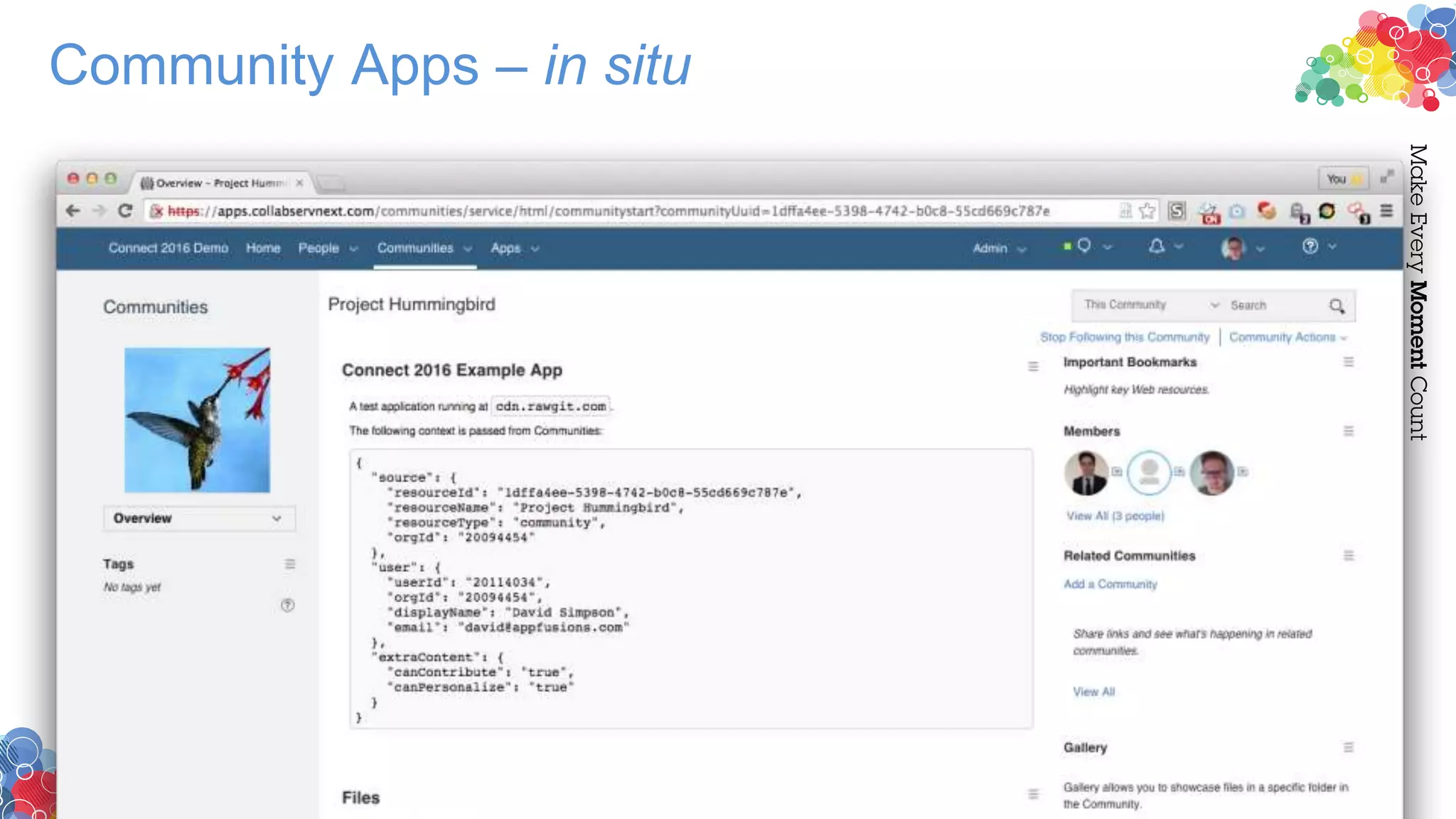Expand the People menu dropdown

353,249
